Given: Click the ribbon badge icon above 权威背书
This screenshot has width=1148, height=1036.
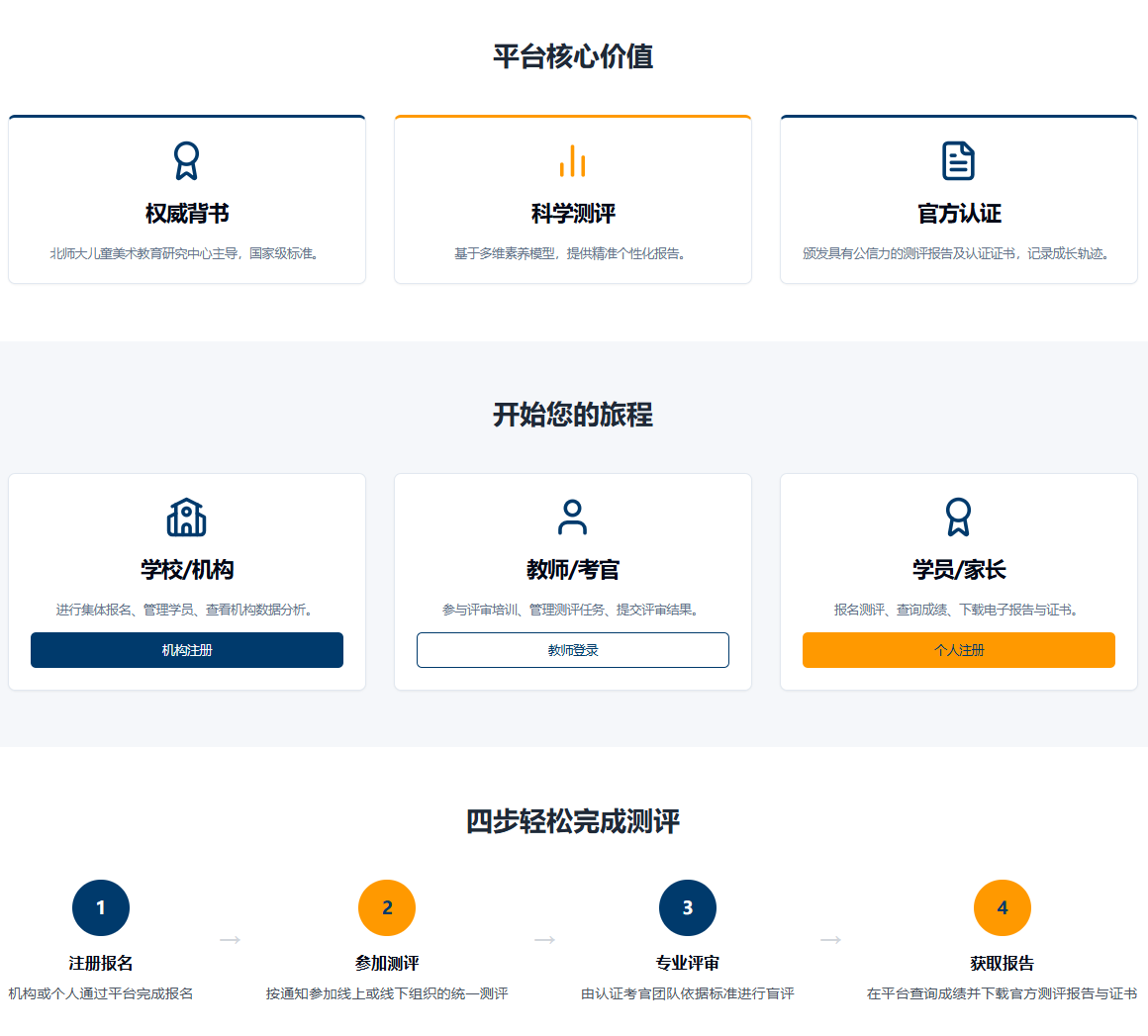Looking at the screenshot, I should click(x=187, y=158).
